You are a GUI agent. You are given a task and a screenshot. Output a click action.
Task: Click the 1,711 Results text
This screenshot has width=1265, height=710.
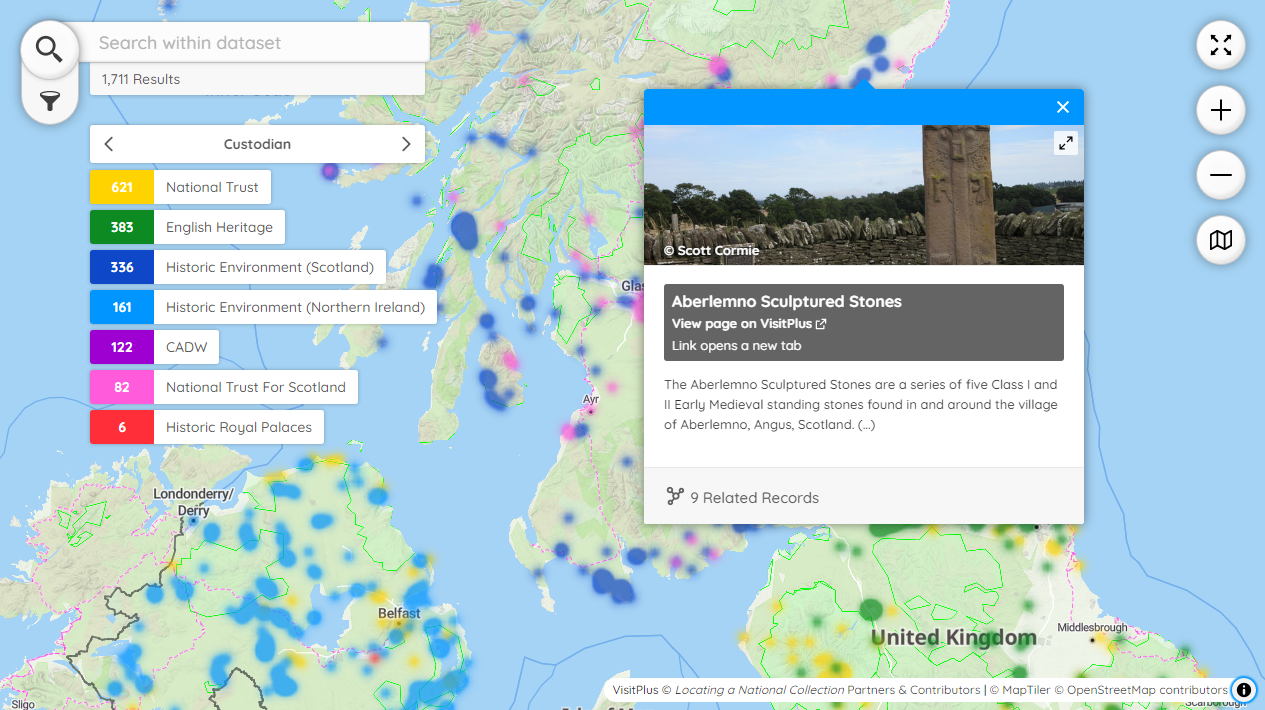141,79
